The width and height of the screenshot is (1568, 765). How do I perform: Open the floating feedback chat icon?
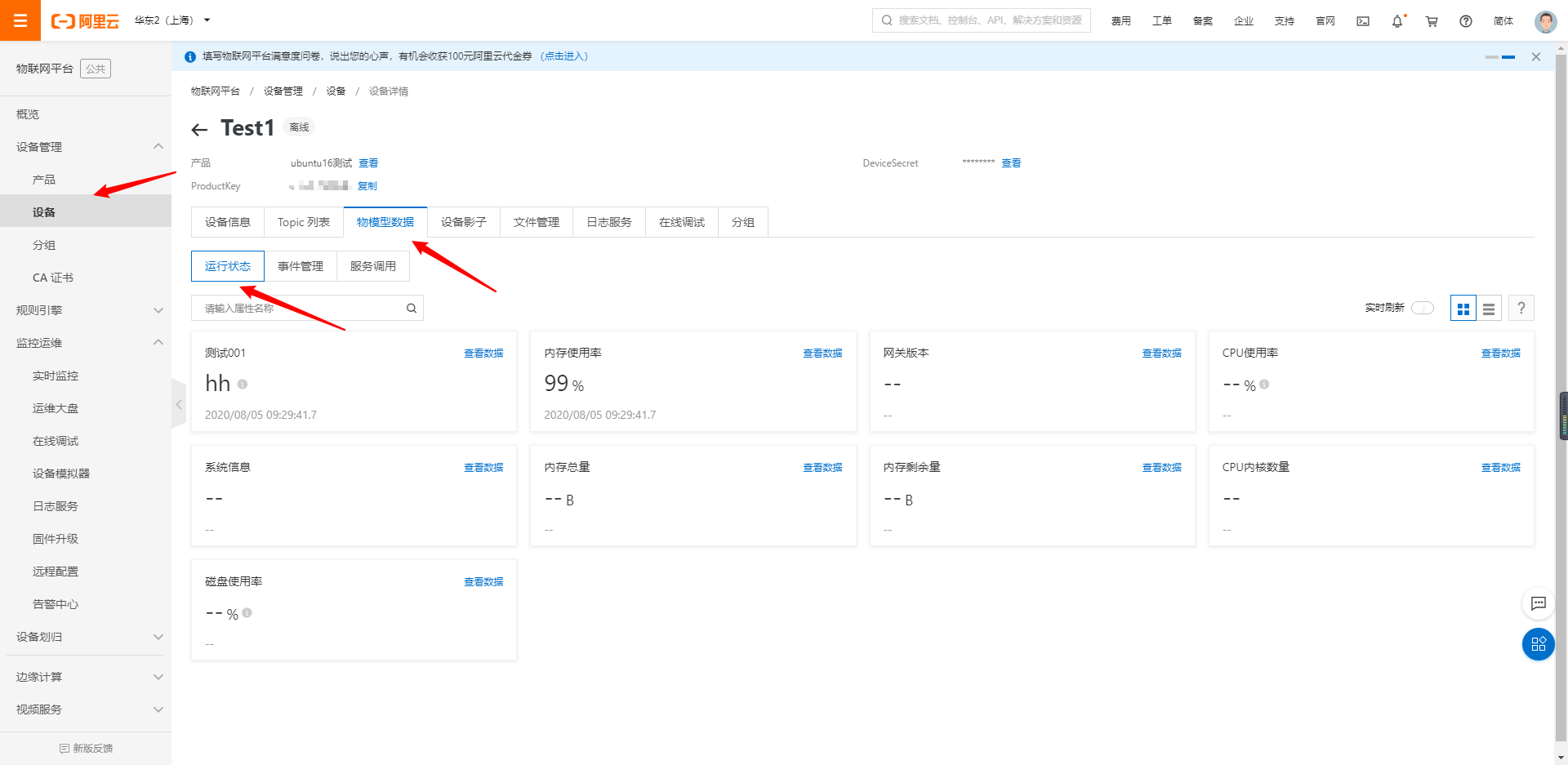coord(1539,603)
